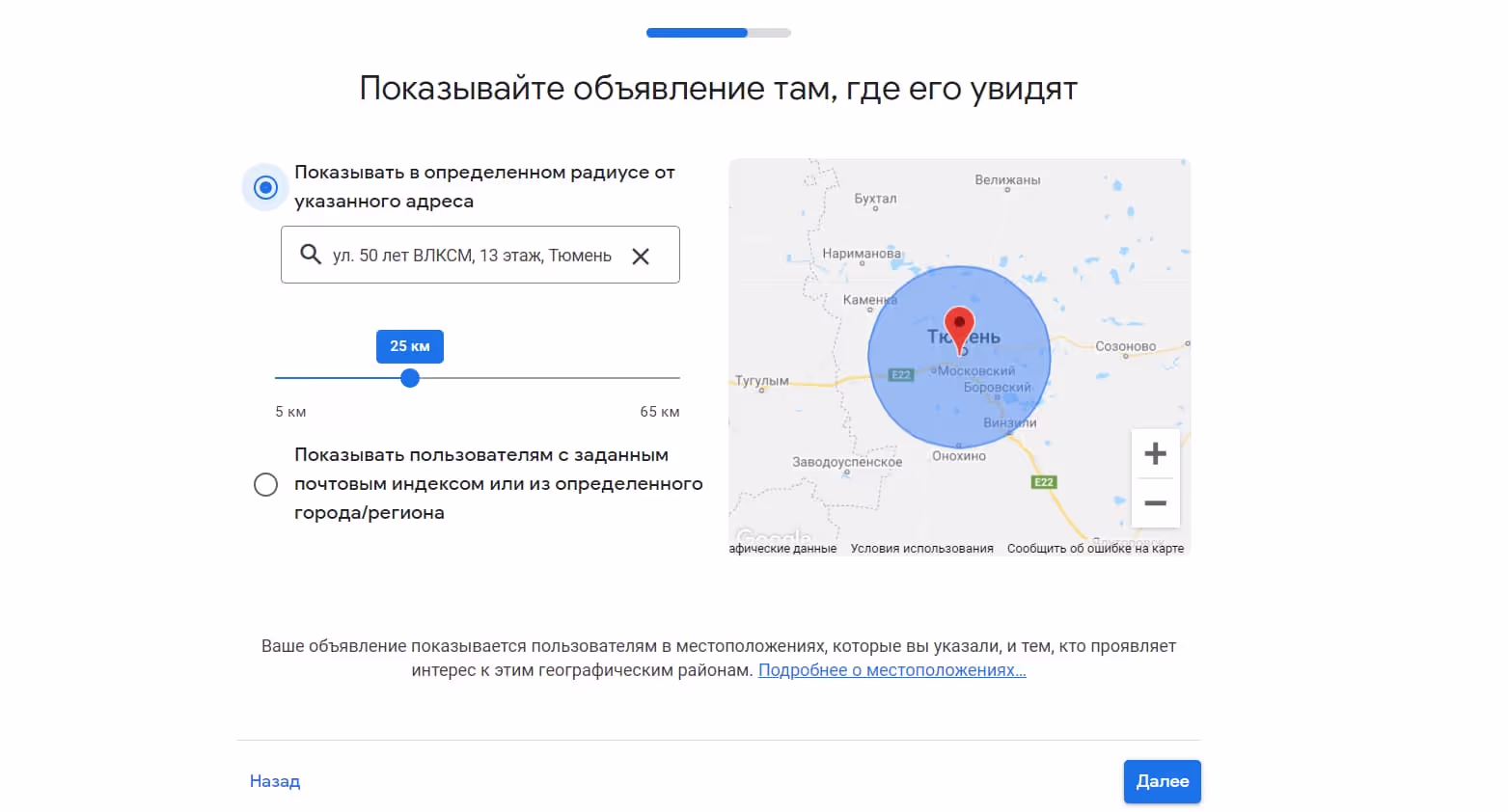Select the postal code or city/region radio button

265,484
